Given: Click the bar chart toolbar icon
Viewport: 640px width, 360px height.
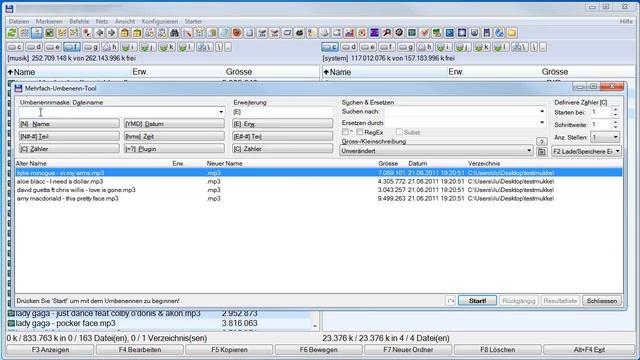Looking at the screenshot, I should tap(349, 33).
